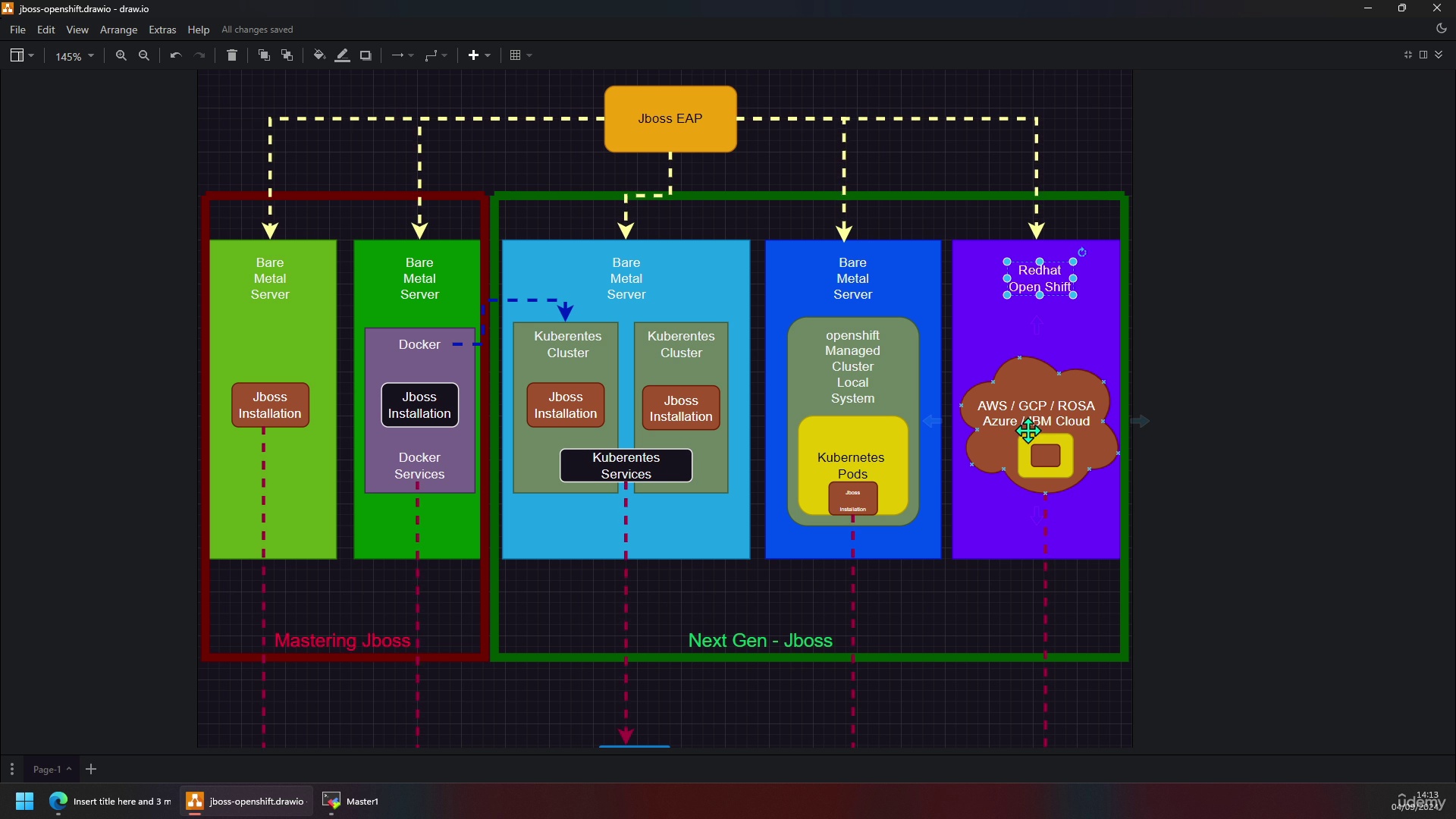
Task: Open the fill color bucket tool
Action: coord(319,55)
